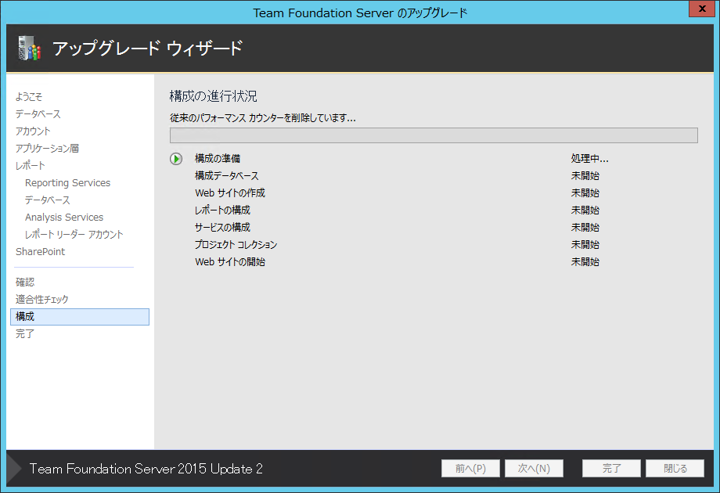Open the データベース step in sidebar

(37, 114)
